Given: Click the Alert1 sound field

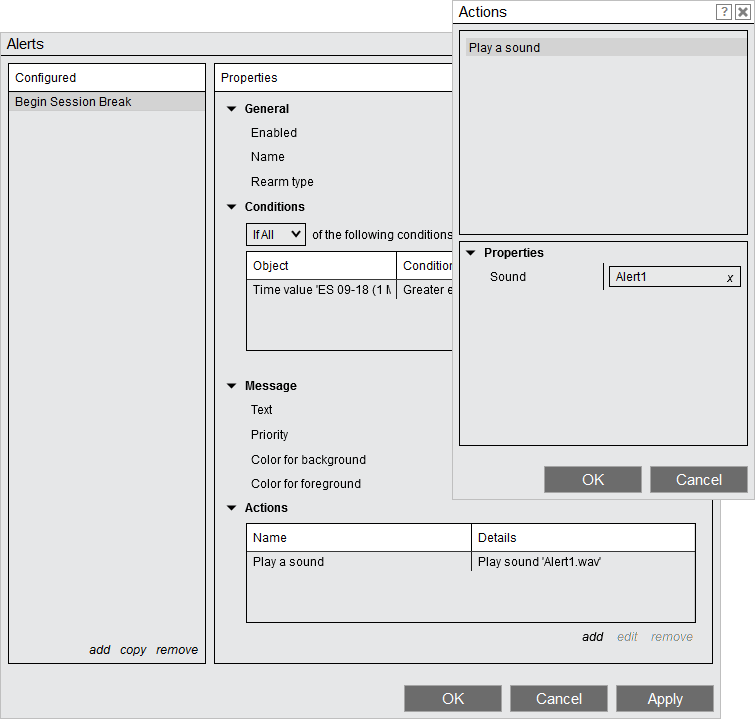Looking at the screenshot, I should (665, 277).
